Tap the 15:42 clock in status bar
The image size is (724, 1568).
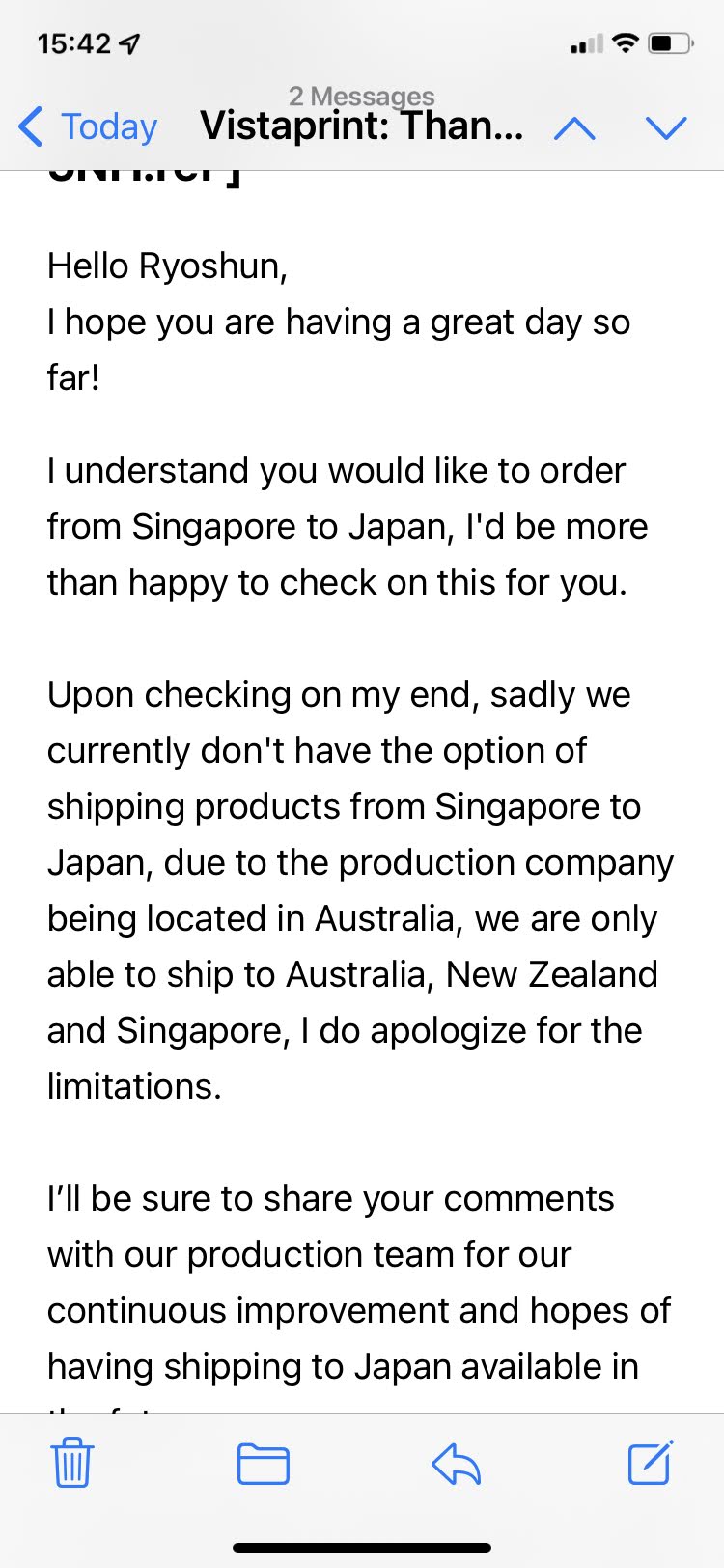tap(74, 43)
